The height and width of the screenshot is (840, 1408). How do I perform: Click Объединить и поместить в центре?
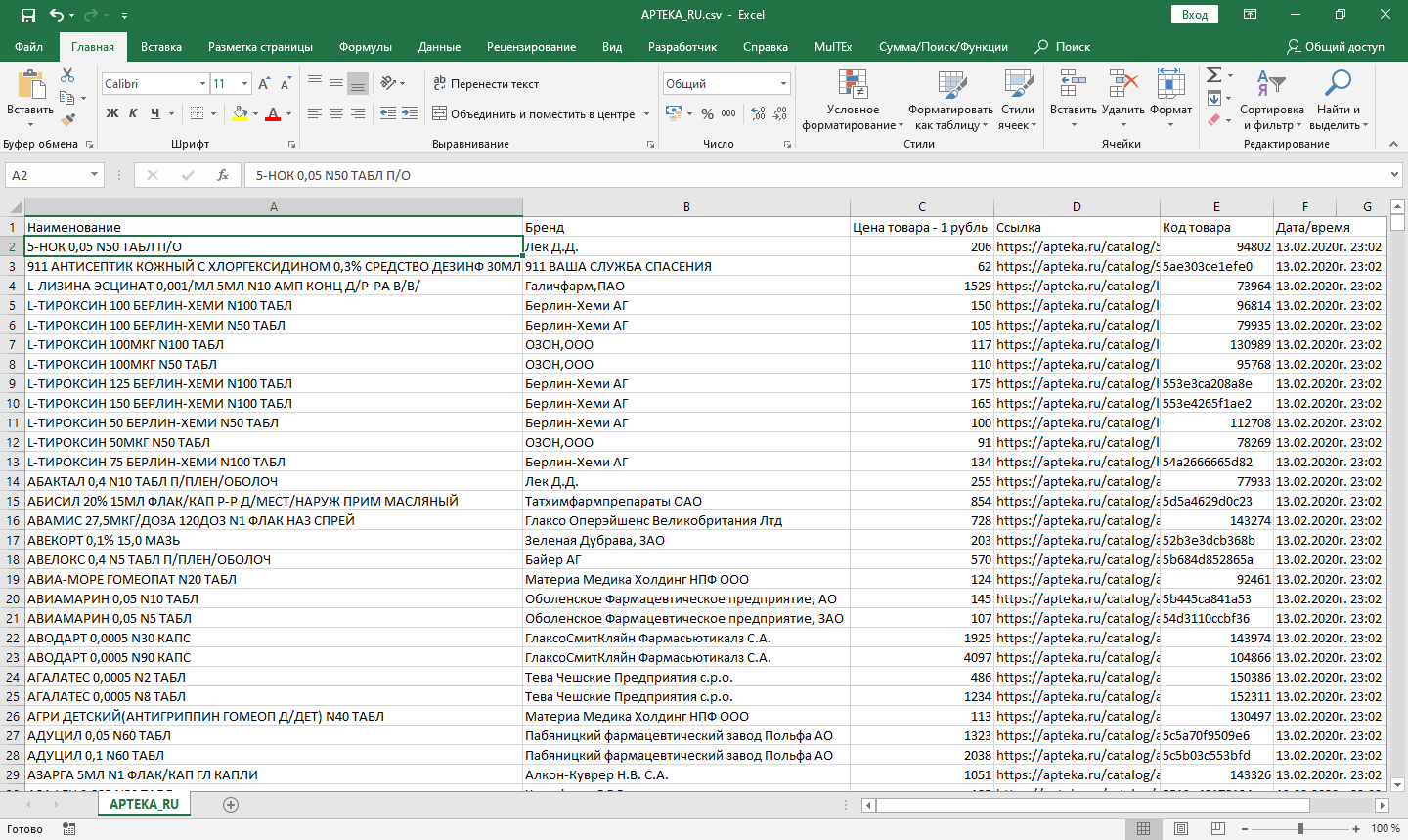[534, 114]
